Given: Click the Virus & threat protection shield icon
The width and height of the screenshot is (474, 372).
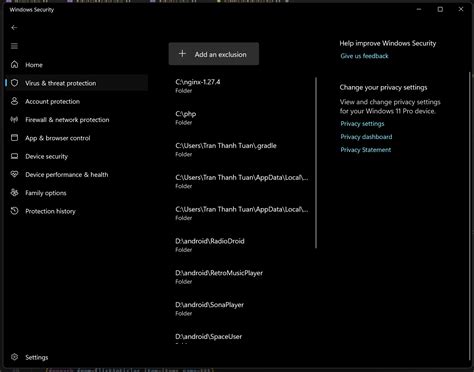Looking at the screenshot, I should point(14,83).
